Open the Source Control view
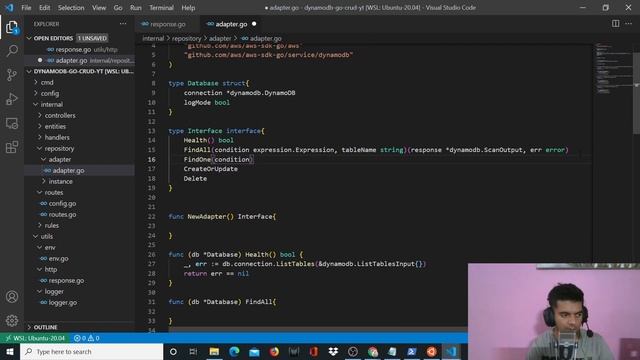640x360 pixels. 12,75
